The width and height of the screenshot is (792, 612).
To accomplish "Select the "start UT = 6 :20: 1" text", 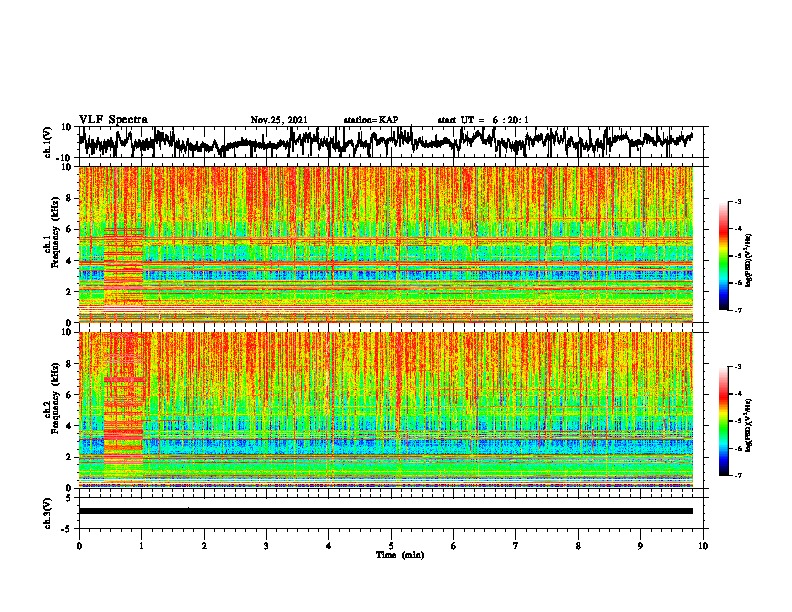I will click(483, 120).
